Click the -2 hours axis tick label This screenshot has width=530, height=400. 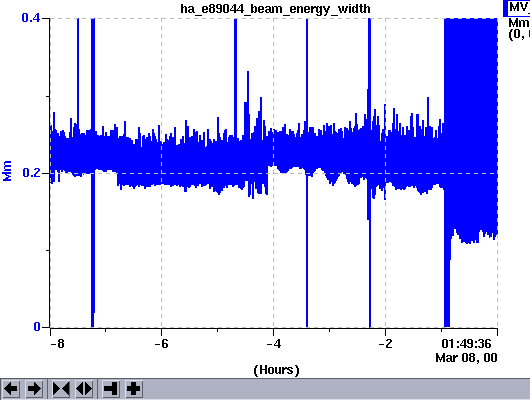pyautogui.click(x=386, y=344)
